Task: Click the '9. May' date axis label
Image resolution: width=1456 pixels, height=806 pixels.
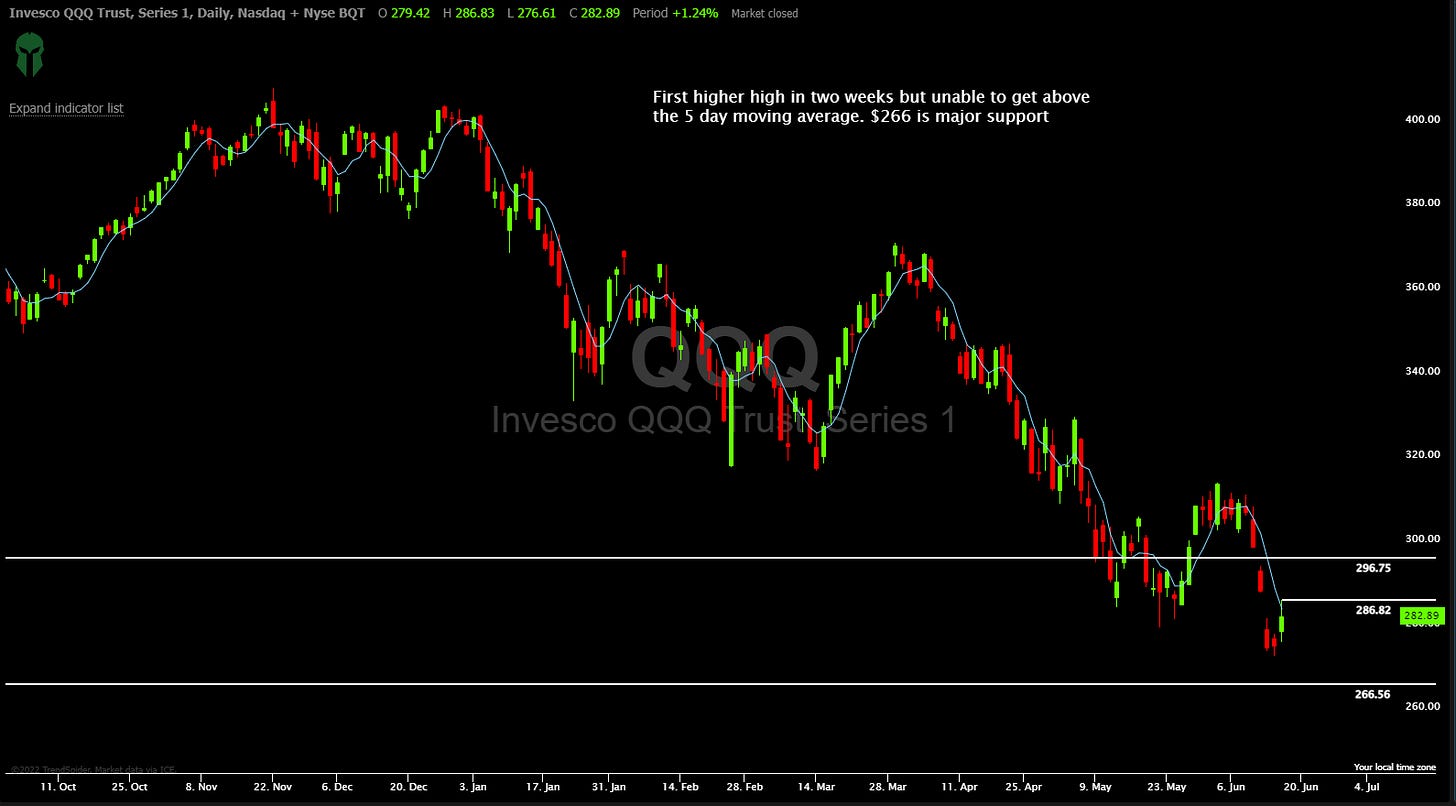Action: (1096, 787)
